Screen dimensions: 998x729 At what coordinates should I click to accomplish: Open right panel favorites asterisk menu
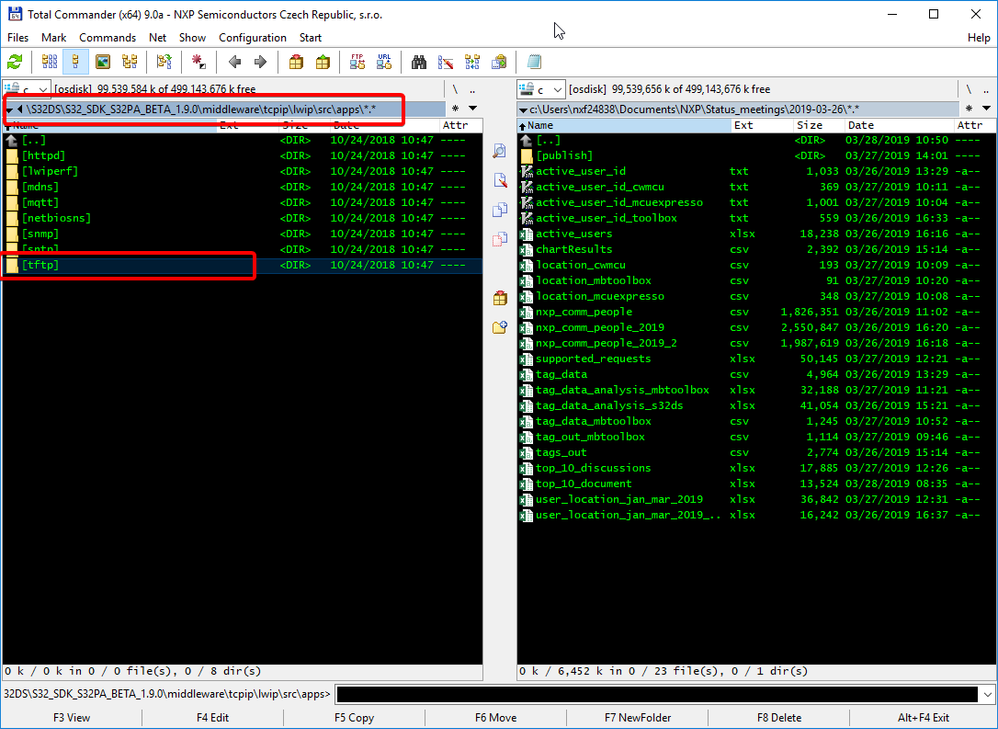pyautogui.click(x=969, y=108)
